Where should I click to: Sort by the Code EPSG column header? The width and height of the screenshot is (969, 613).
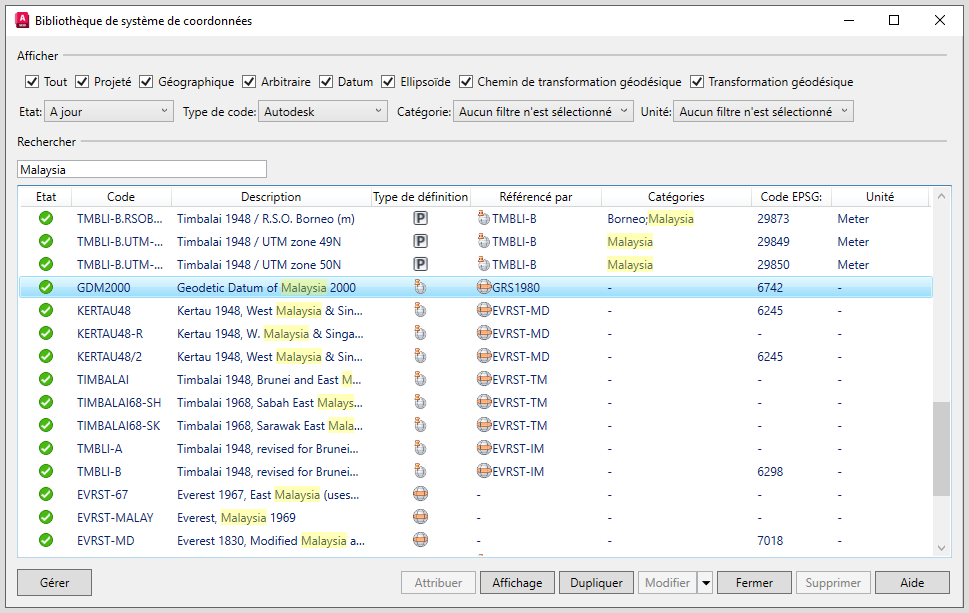point(790,197)
